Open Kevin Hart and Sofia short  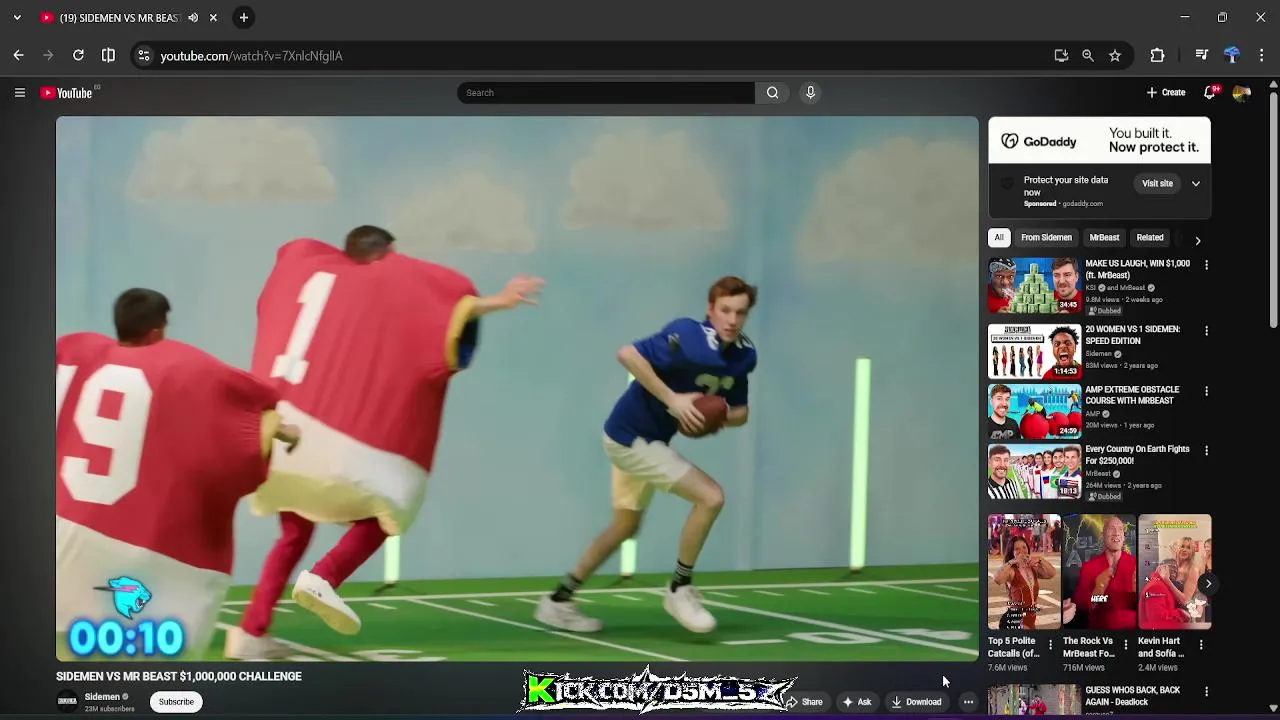click(1174, 572)
